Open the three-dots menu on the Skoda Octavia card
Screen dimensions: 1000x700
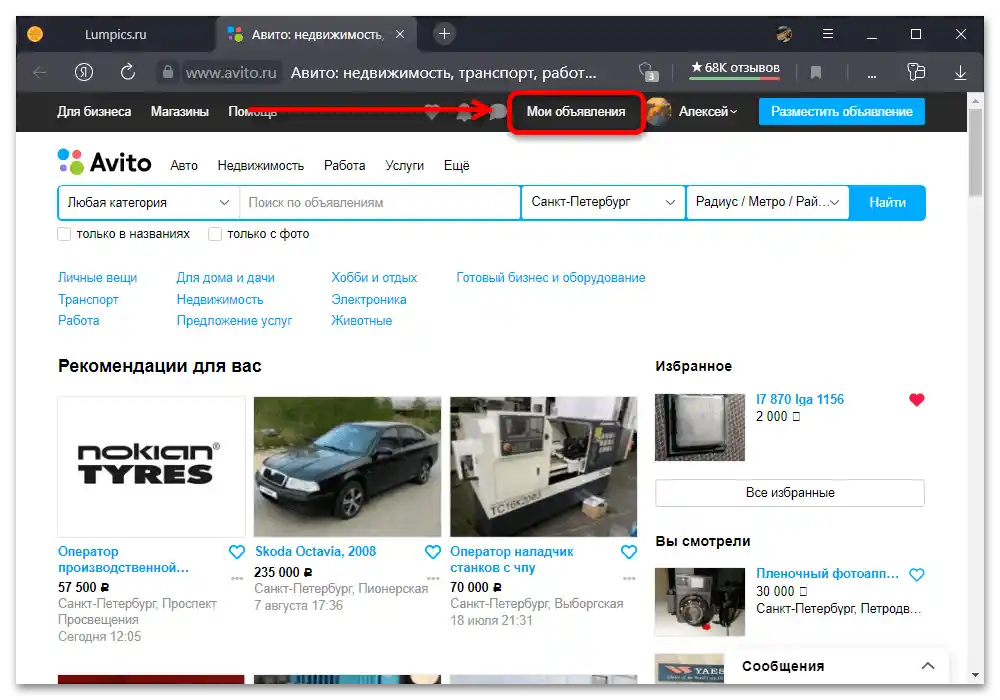[433, 578]
